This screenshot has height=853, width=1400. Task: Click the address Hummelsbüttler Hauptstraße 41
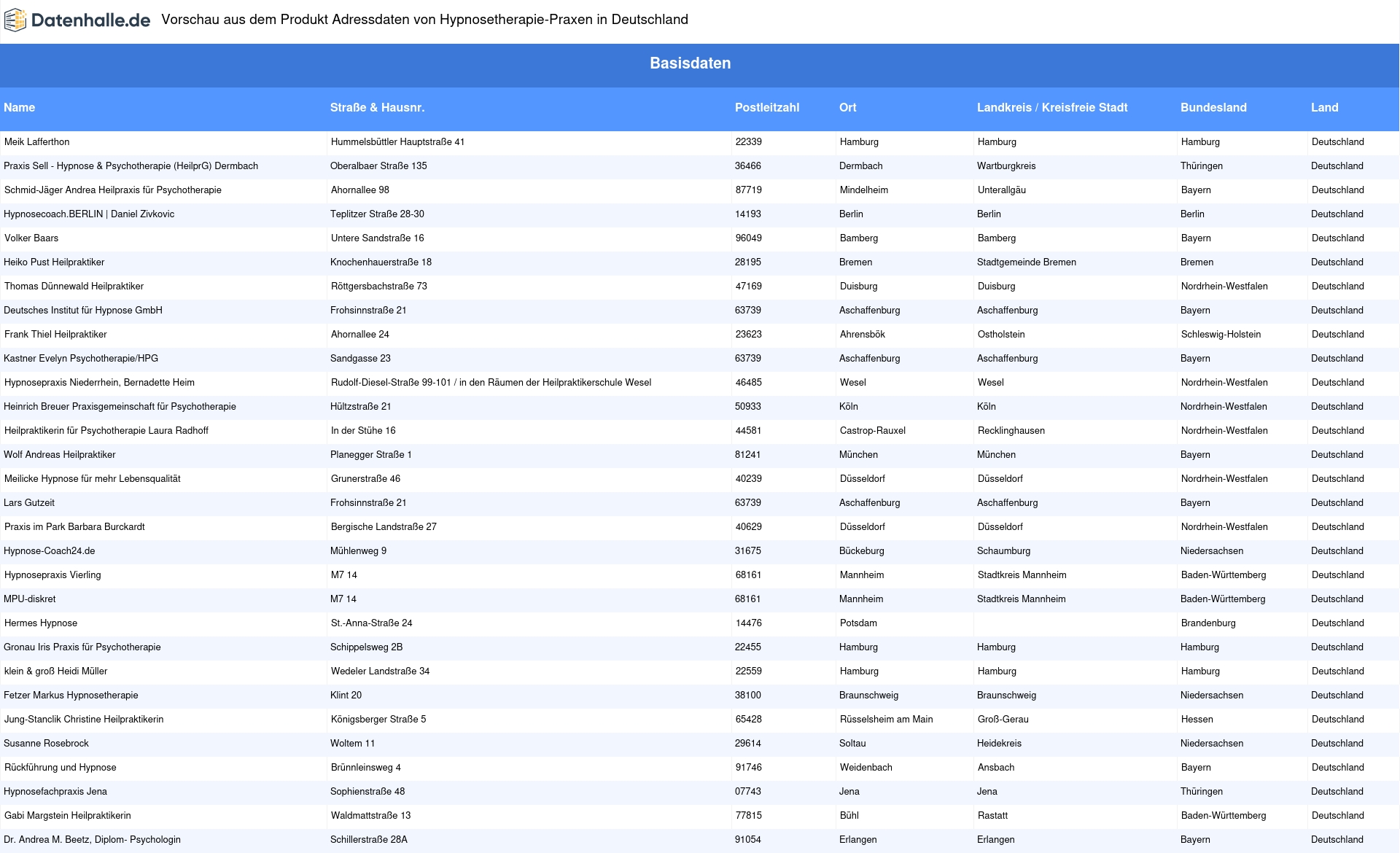click(x=397, y=142)
